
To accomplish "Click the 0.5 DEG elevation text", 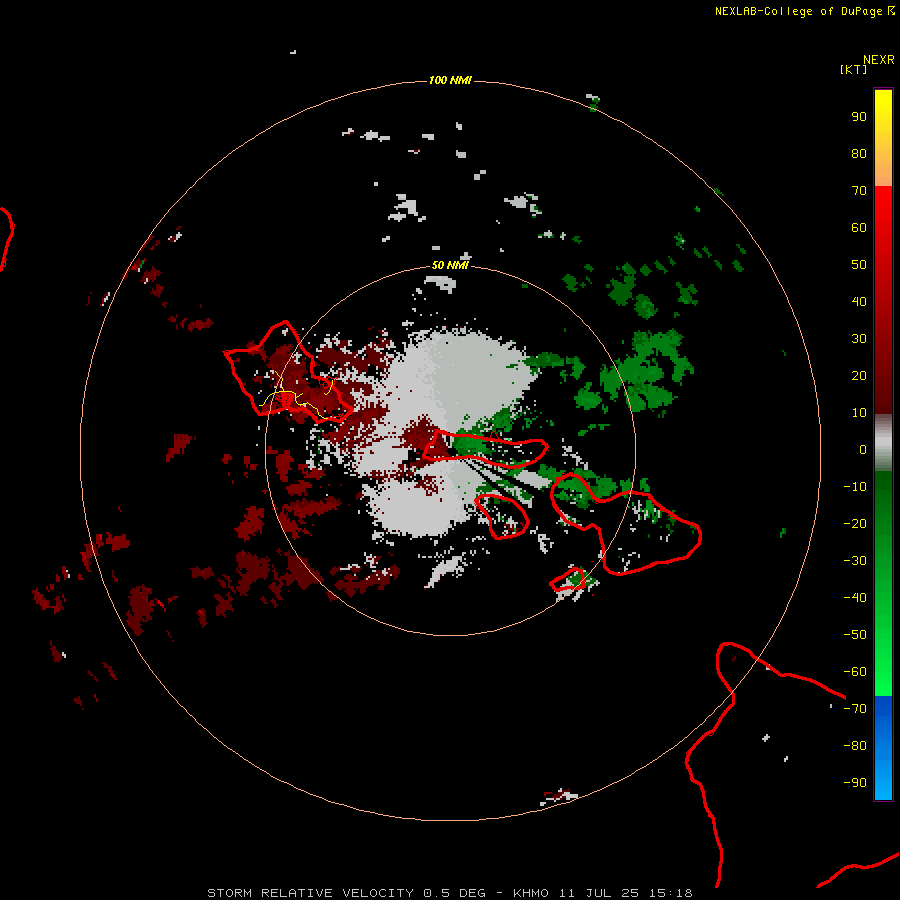I will coord(455,893).
